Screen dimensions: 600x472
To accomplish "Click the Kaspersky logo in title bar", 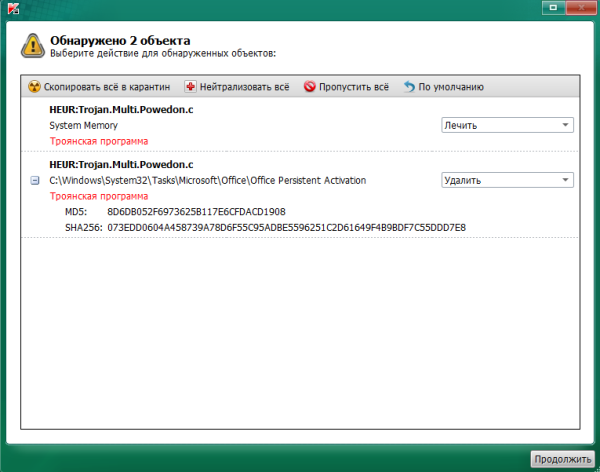I will point(13,8).
